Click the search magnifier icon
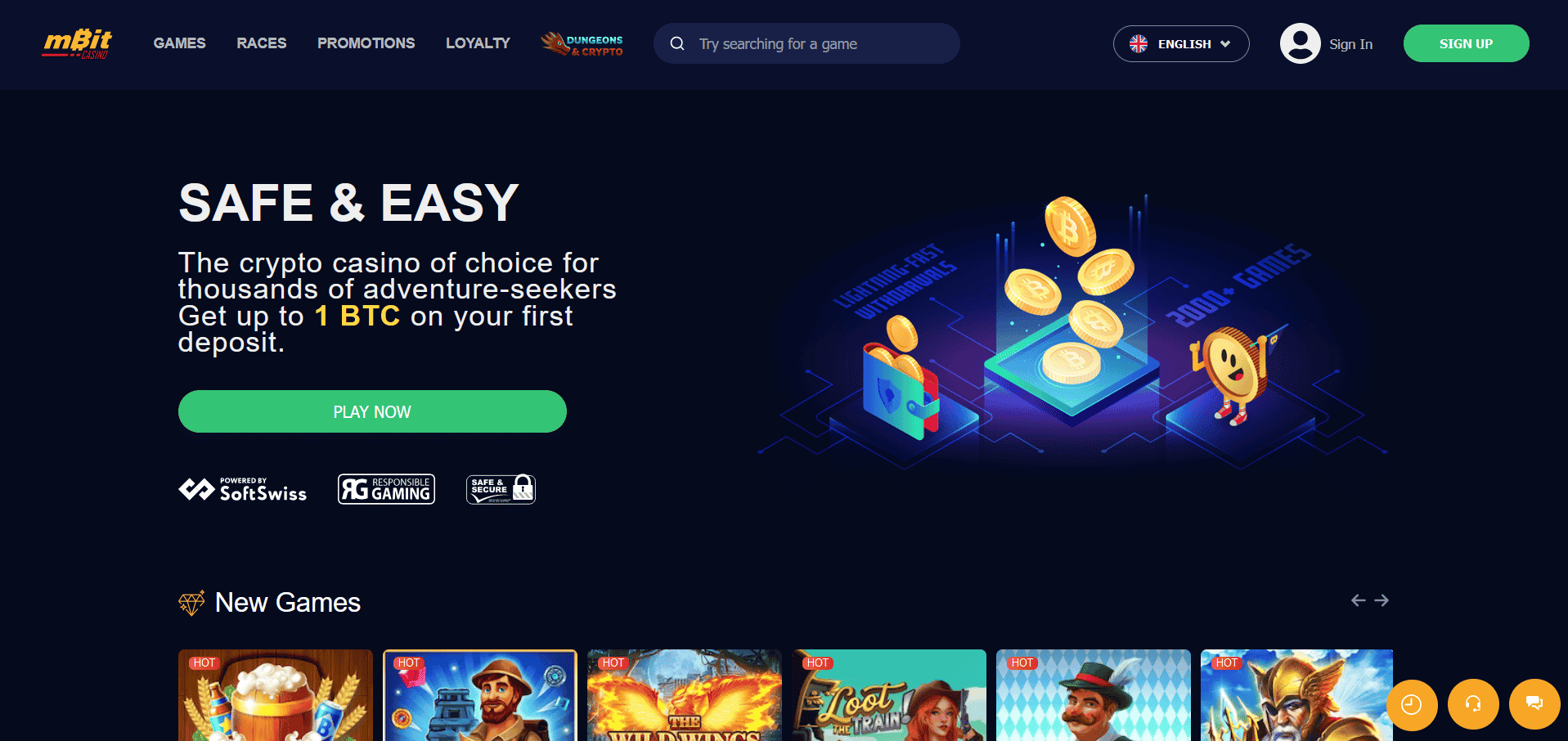Image resolution: width=1568 pixels, height=741 pixels. (x=677, y=44)
